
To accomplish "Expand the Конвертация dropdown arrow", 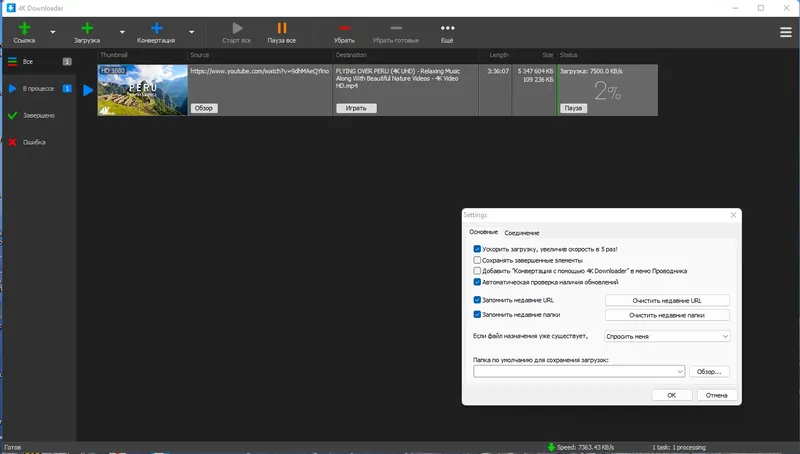I will click(191, 32).
